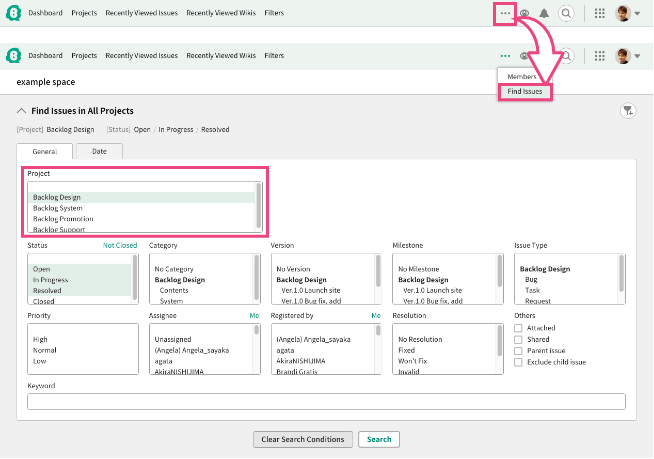Click the green three-dots more menu icon

(505, 55)
